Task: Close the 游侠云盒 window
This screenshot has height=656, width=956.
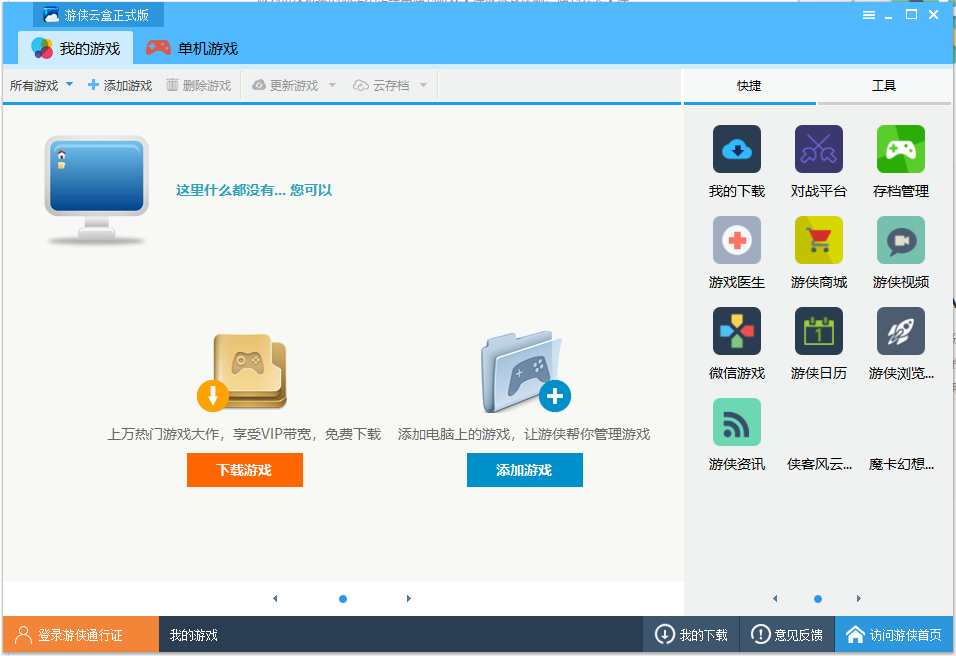Action: click(x=933, y=15)
